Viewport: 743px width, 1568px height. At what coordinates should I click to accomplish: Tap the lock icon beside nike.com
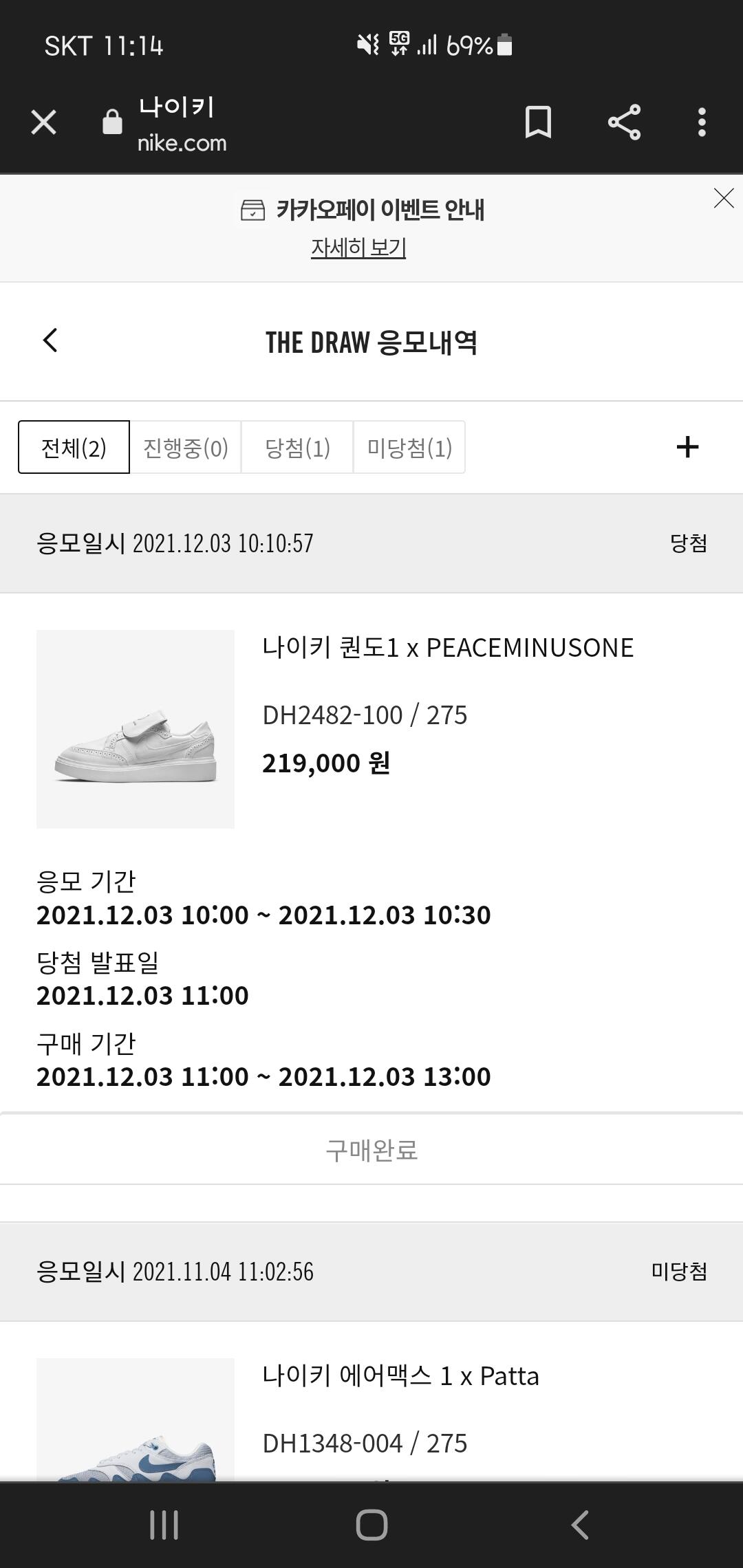point(112,122)
